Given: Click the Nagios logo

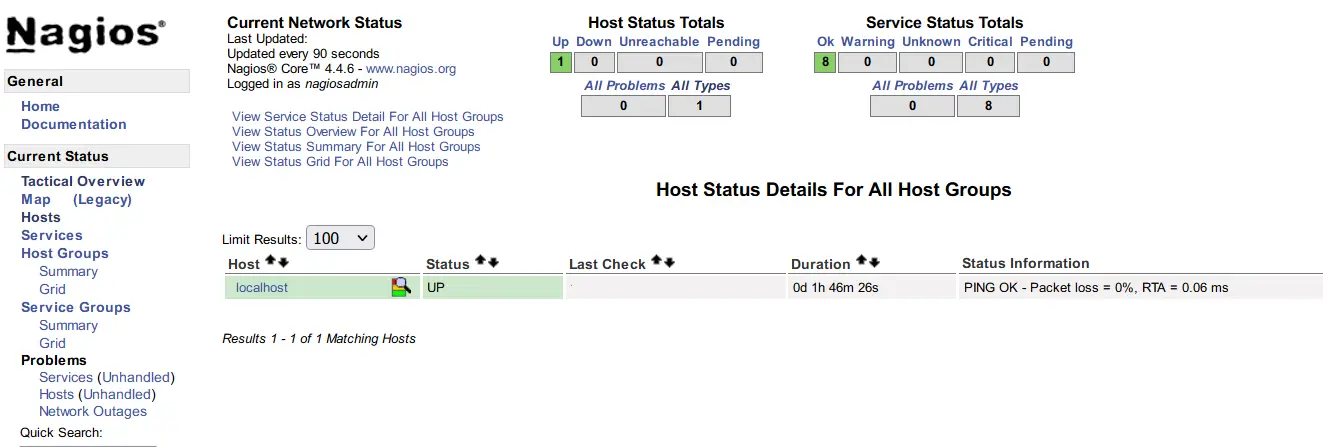Looking at the screenshot, I should point(84,33).
